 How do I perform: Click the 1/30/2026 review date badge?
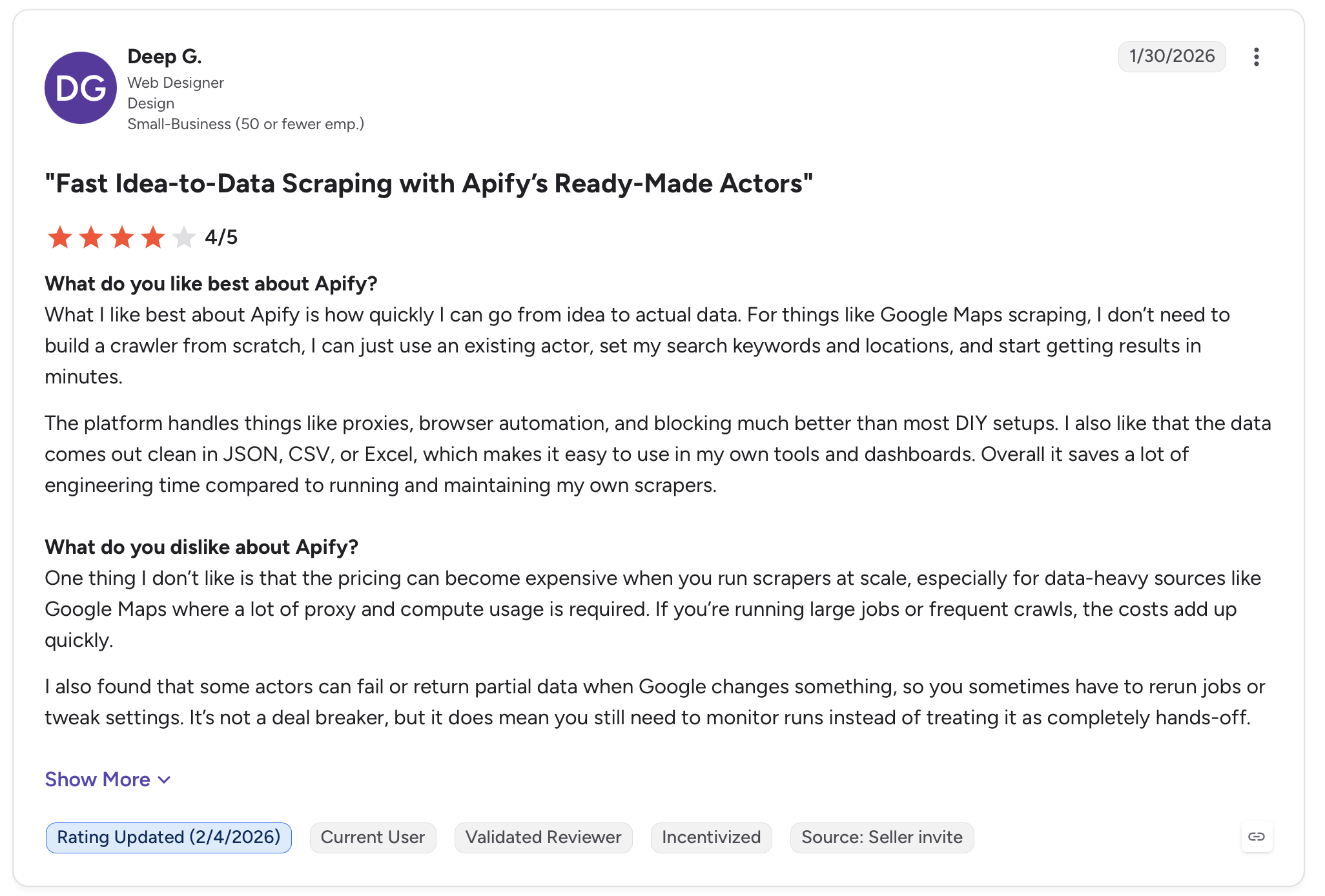pyautogui.click(x=1172, y=56)
